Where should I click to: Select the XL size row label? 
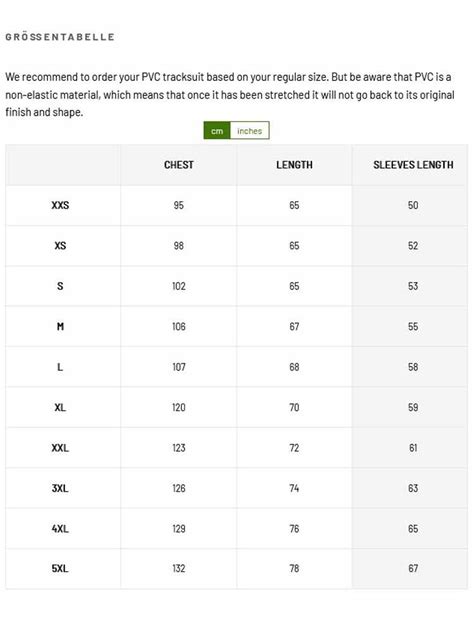point(60,407)
